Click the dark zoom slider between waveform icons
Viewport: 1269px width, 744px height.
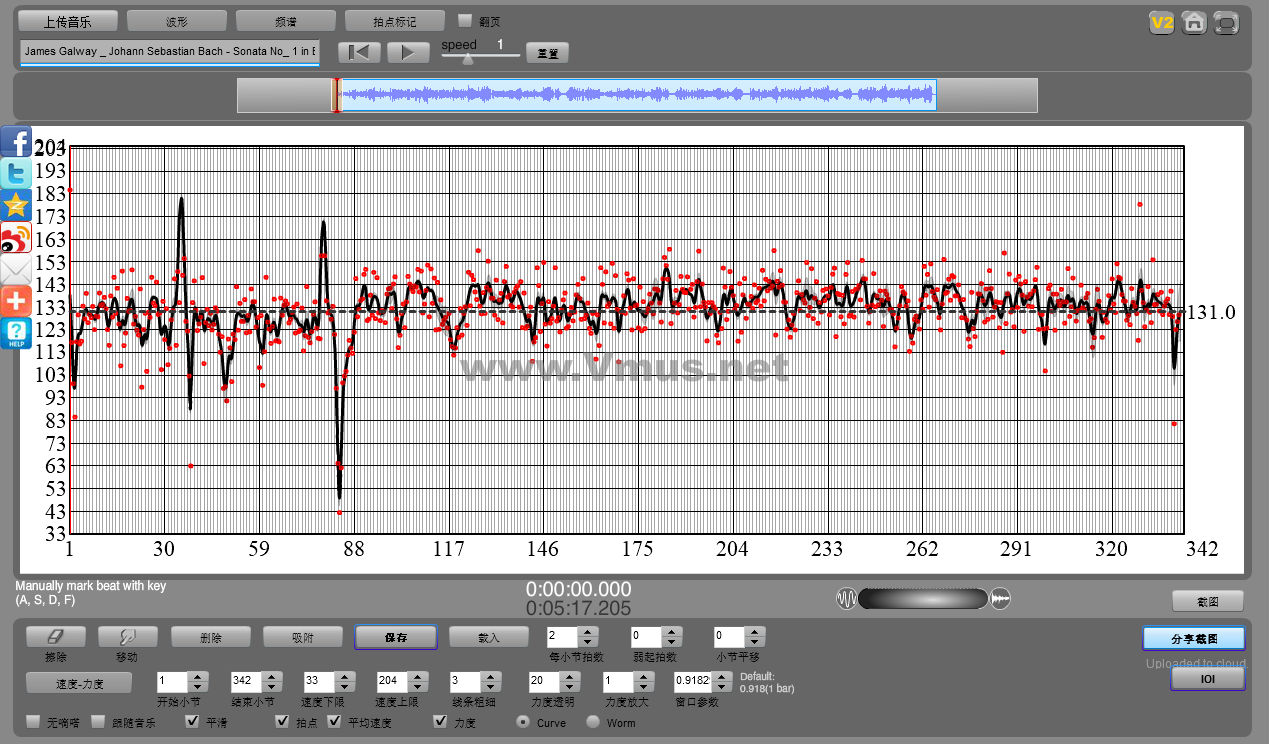[x=923, y=599]
